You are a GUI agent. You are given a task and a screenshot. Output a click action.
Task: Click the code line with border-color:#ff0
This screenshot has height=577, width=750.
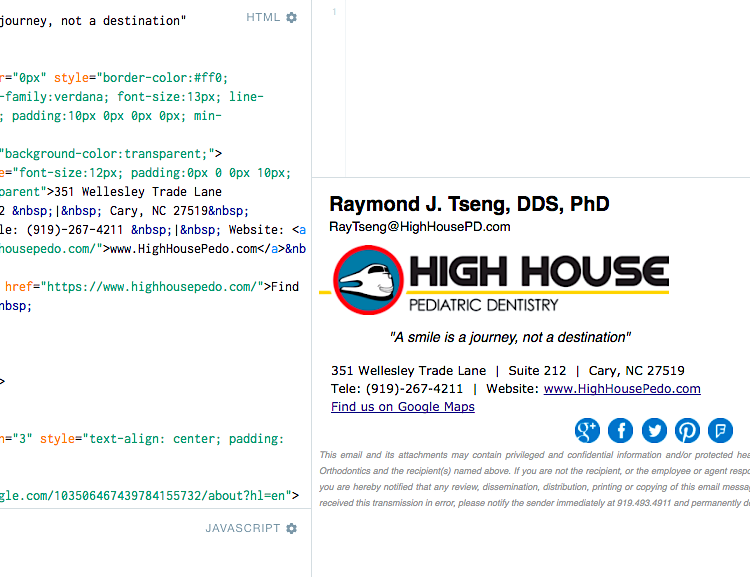114,78
